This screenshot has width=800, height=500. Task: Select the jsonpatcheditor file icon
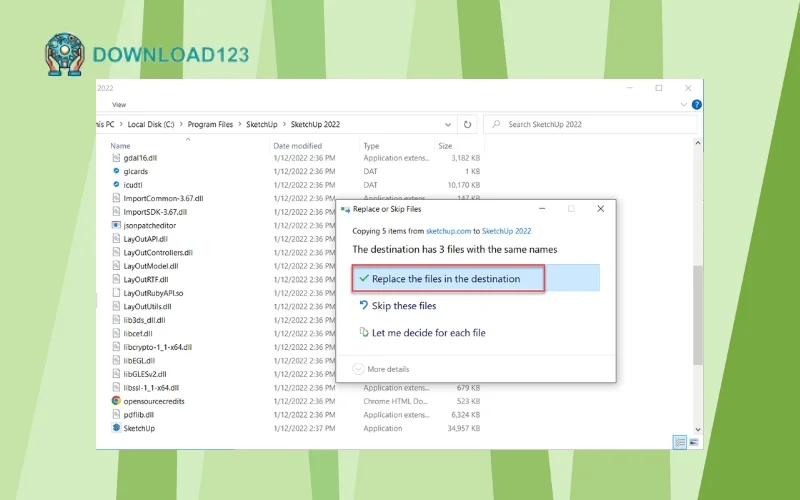coord(116,226)
